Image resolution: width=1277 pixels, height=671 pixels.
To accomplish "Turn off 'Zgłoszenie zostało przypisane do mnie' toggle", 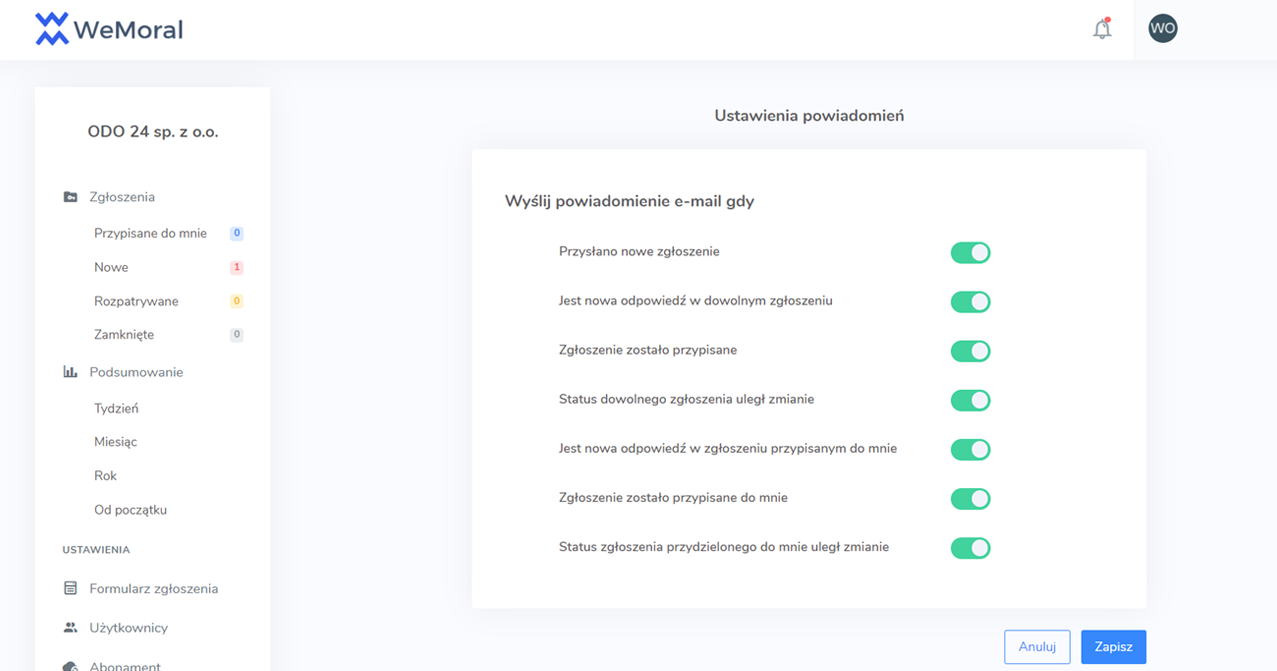I will click(970, 498).
